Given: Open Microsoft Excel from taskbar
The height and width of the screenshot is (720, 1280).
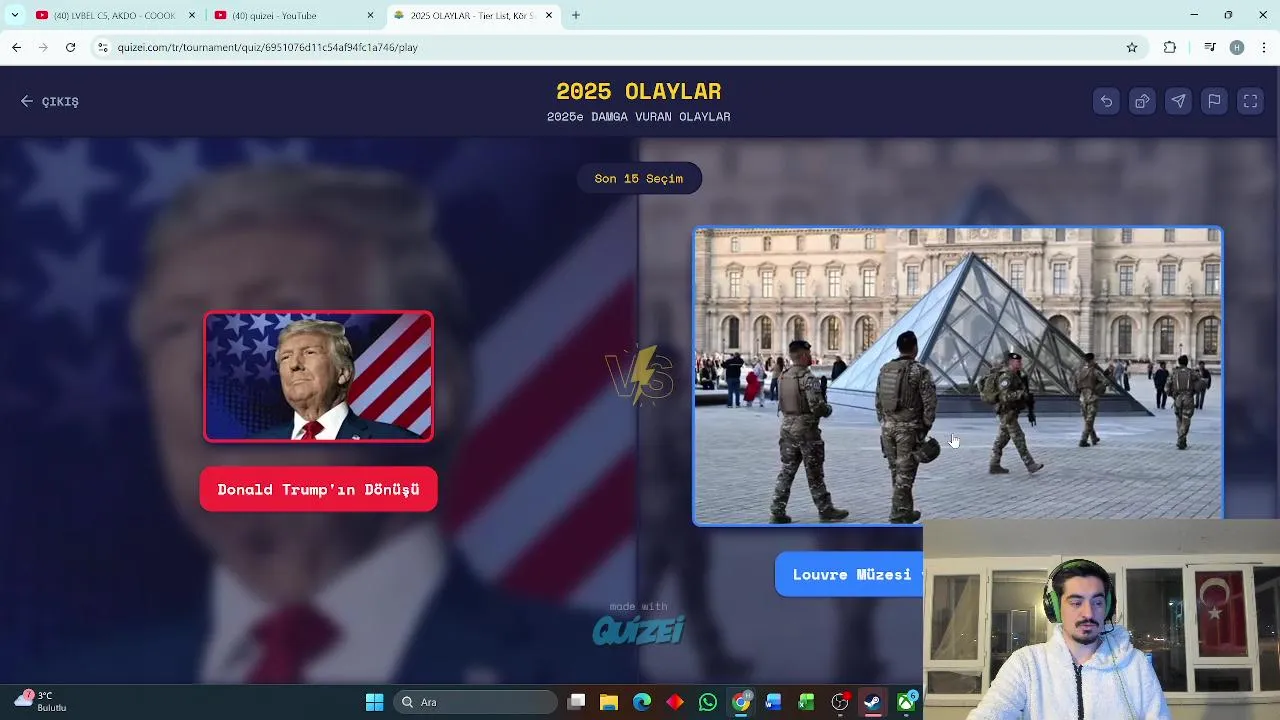Looking at the screenshot, I should pos(806,702).
